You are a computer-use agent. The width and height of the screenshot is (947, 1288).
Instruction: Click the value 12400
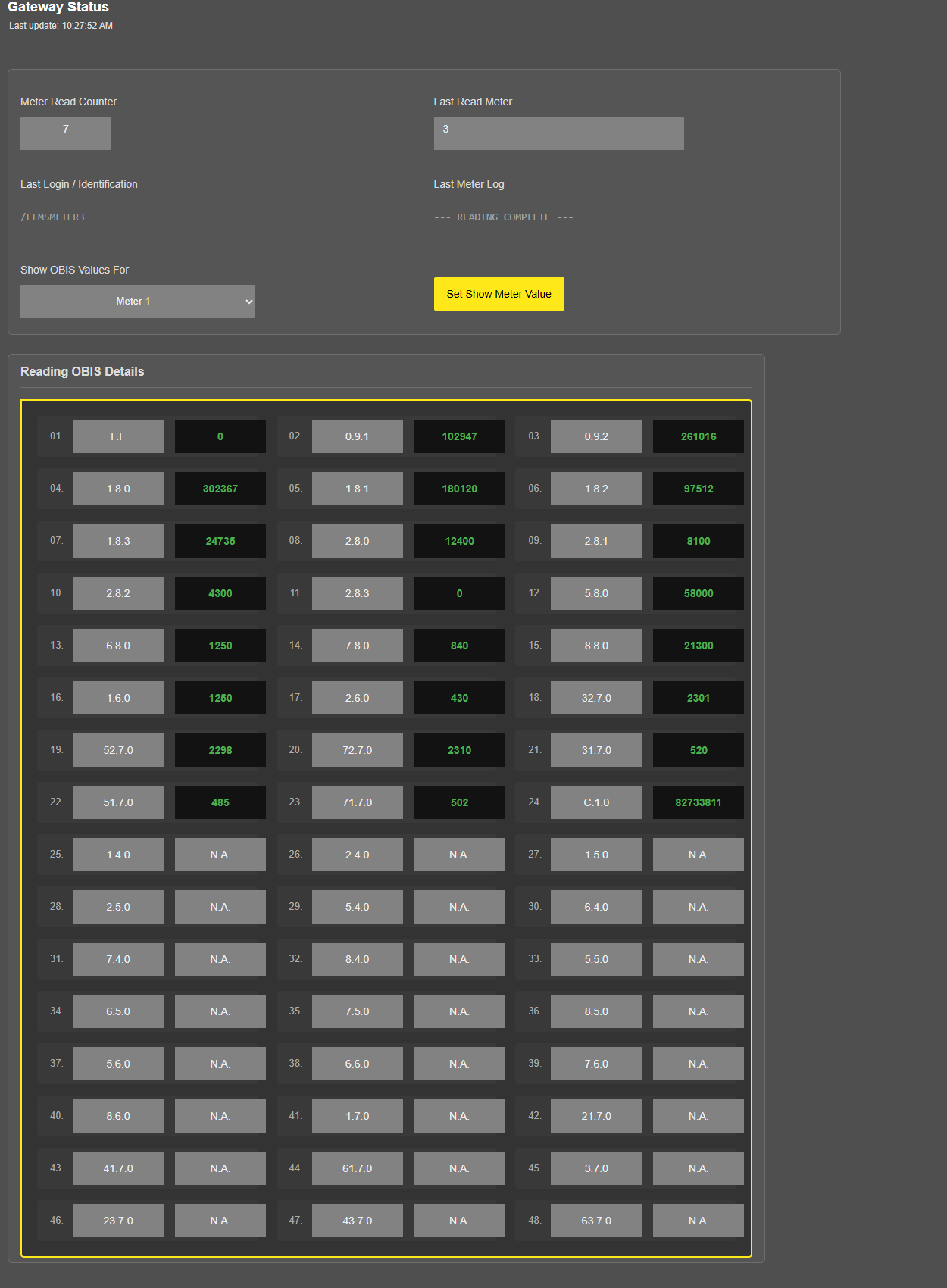460,541
